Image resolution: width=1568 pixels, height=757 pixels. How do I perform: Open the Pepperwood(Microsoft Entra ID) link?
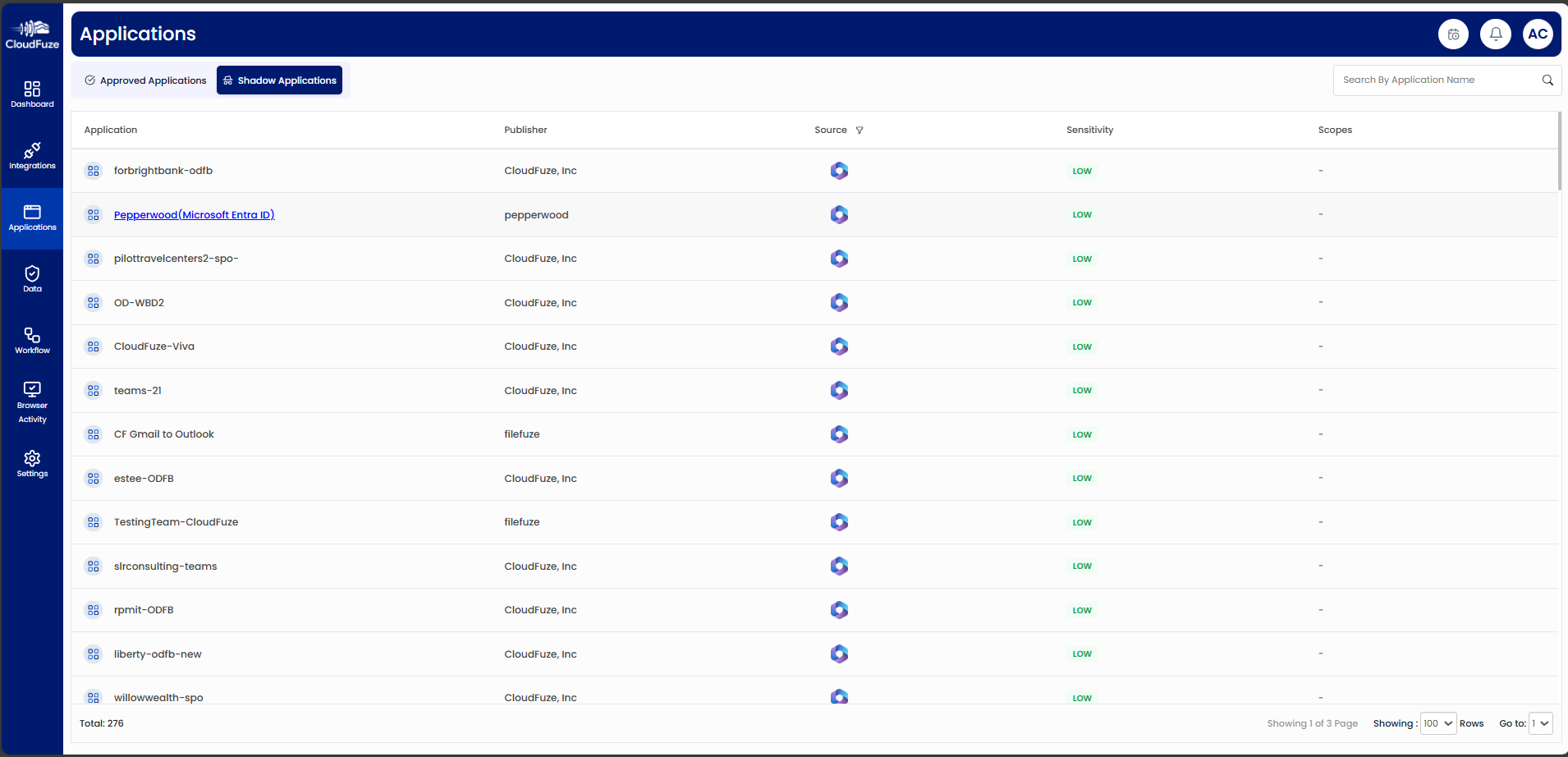[194, 214]
